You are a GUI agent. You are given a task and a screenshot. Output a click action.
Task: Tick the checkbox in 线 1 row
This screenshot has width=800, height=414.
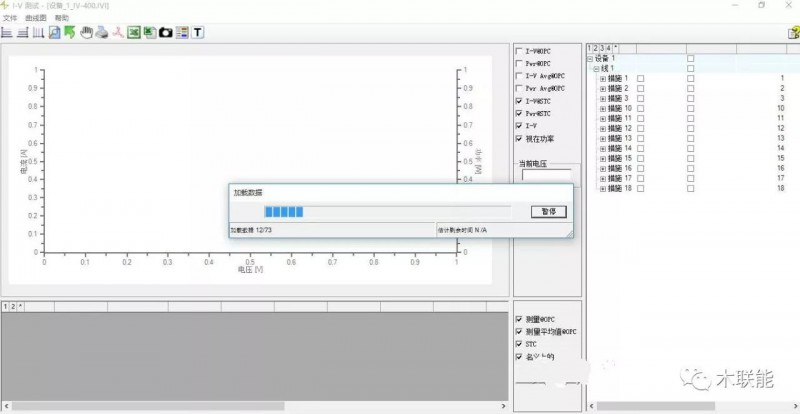[691, 68]
